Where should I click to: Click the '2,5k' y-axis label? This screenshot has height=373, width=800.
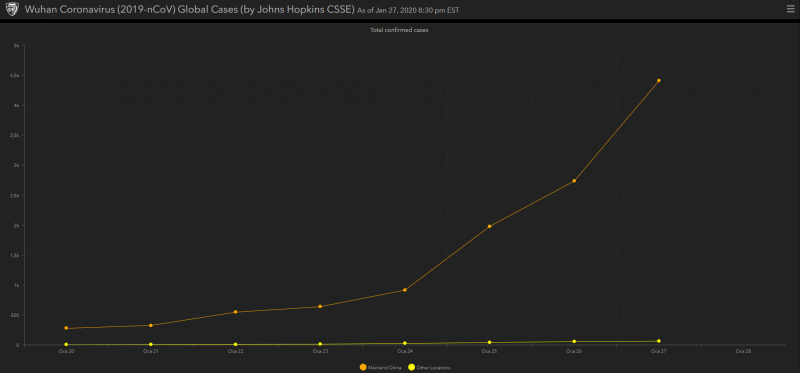[x=15, y=195]
